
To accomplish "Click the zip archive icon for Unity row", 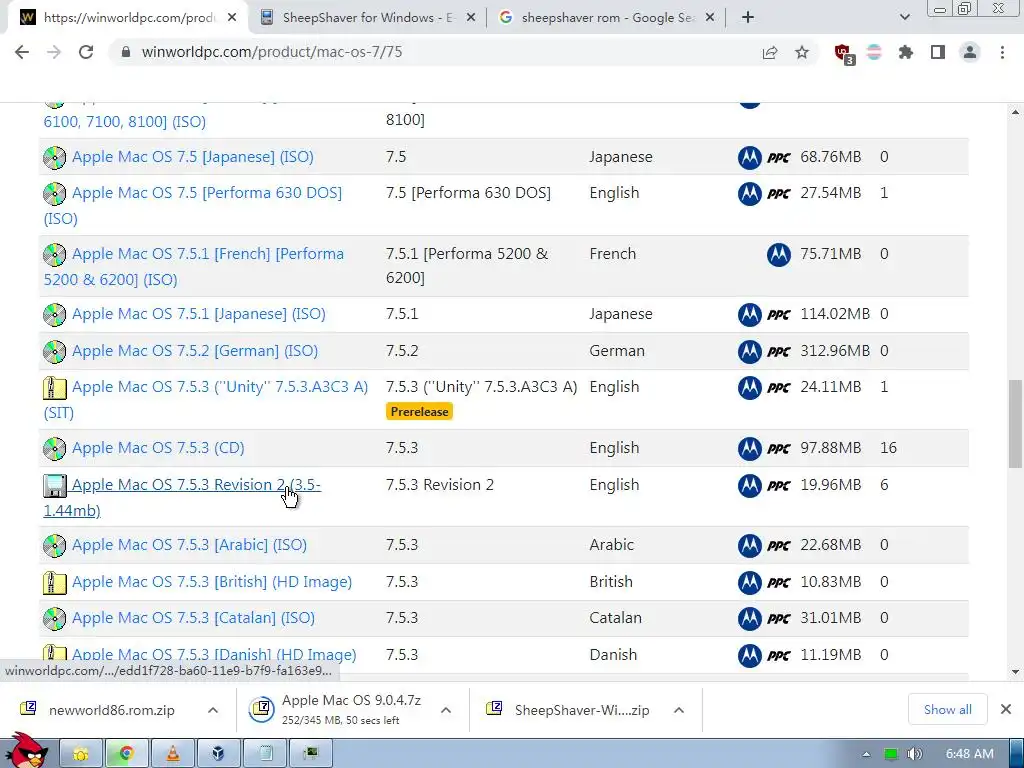I will [55, 388].
